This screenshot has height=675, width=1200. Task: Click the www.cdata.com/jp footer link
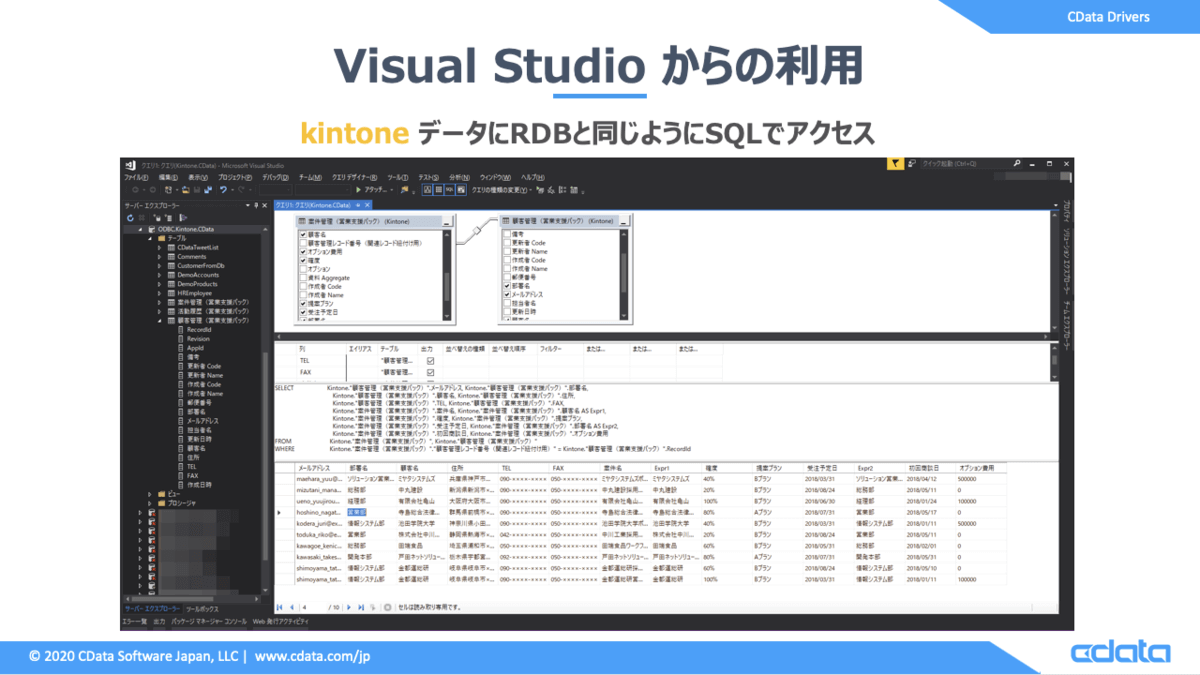coord(313,657)
